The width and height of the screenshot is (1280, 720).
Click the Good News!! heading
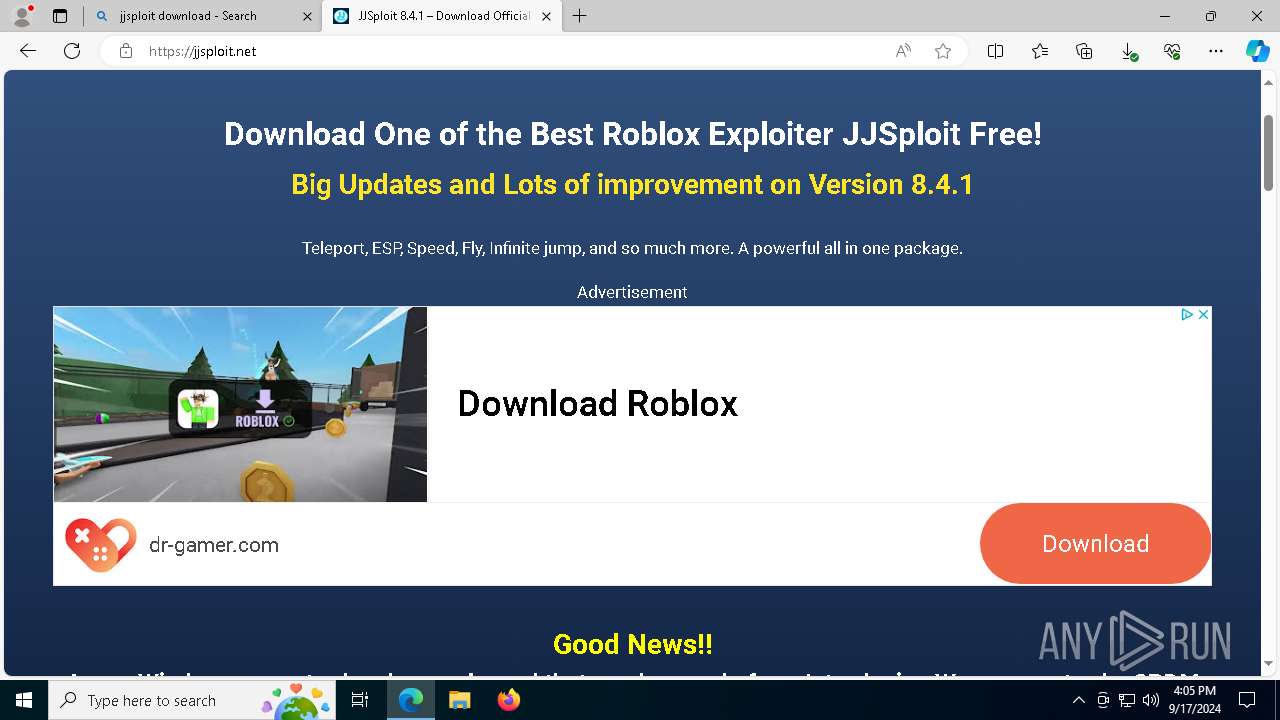[x=632, y=644]
